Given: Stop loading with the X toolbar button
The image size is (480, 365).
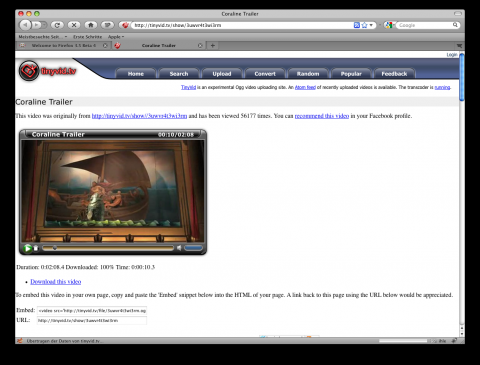Looking at the screenshot, I should pos(74,25).
